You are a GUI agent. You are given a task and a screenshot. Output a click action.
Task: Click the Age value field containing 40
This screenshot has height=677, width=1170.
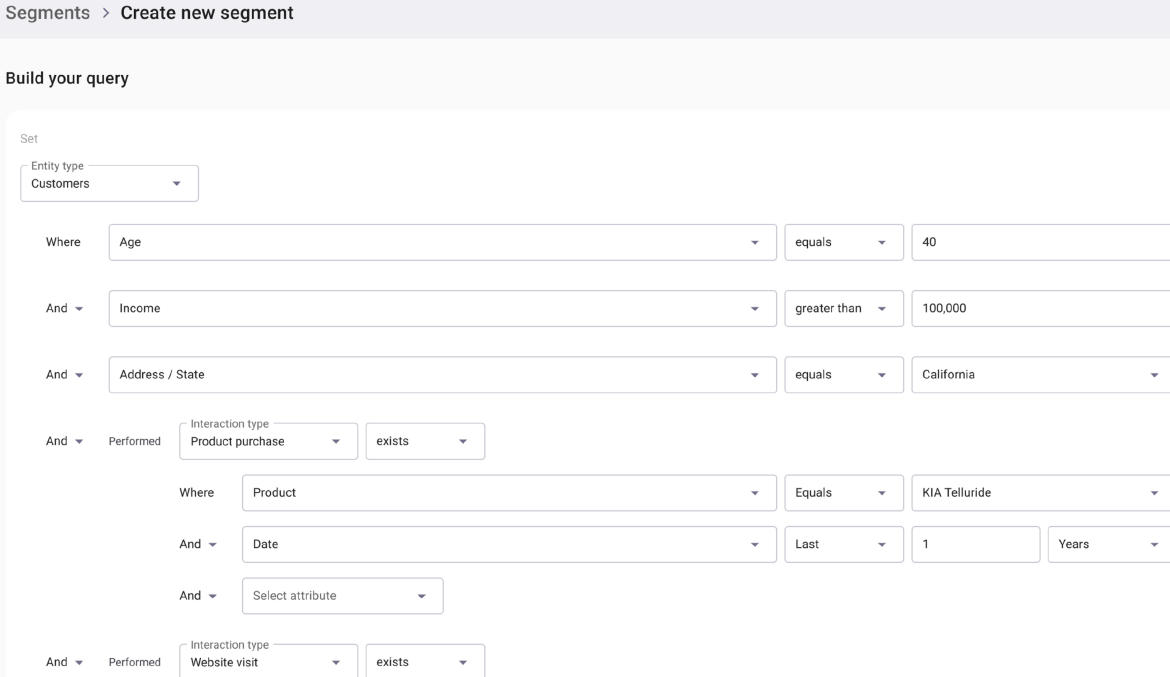pos(1040,242)
